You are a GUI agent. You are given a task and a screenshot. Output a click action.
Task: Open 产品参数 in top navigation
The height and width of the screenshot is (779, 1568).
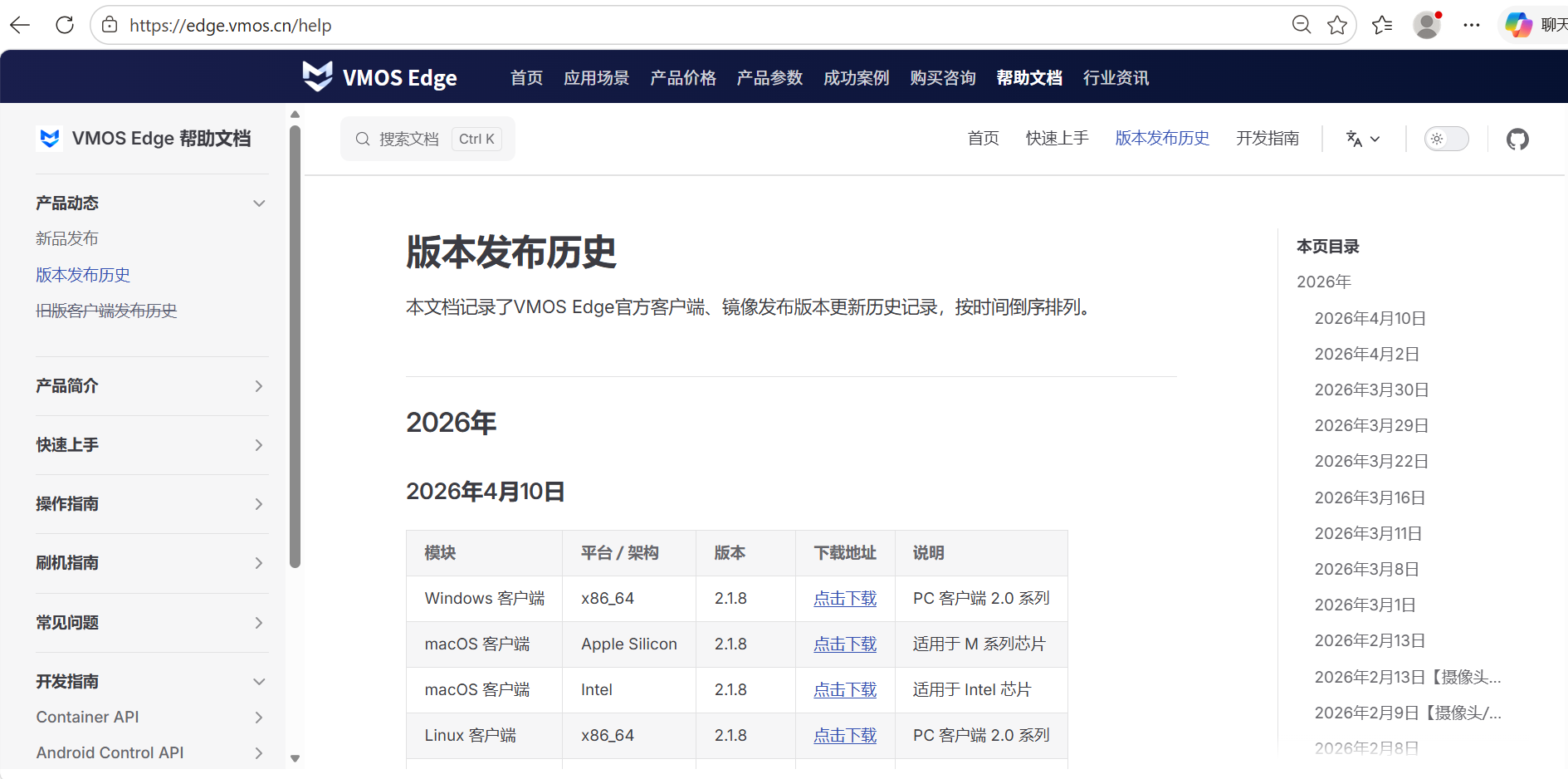tap(769, 77)
